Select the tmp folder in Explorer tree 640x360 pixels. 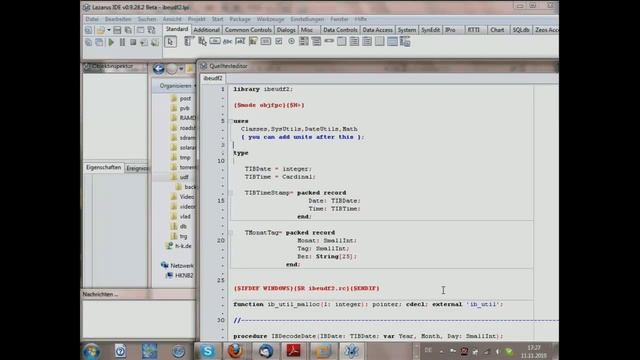click(x=185, y=158)
